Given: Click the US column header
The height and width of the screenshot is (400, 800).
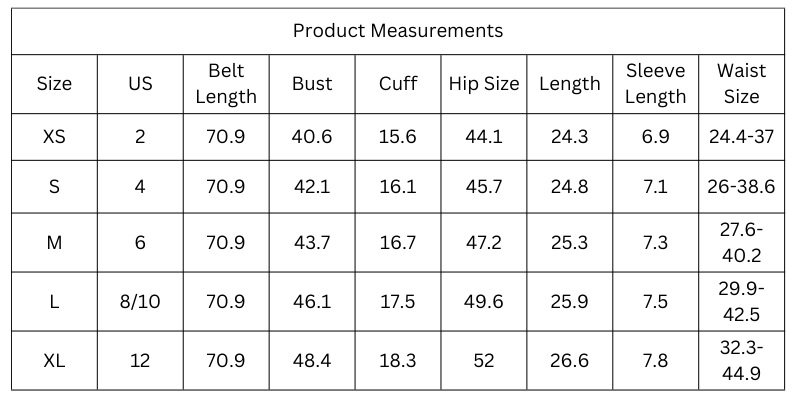Looking at the screenshot, I should (x=140, y=84).
